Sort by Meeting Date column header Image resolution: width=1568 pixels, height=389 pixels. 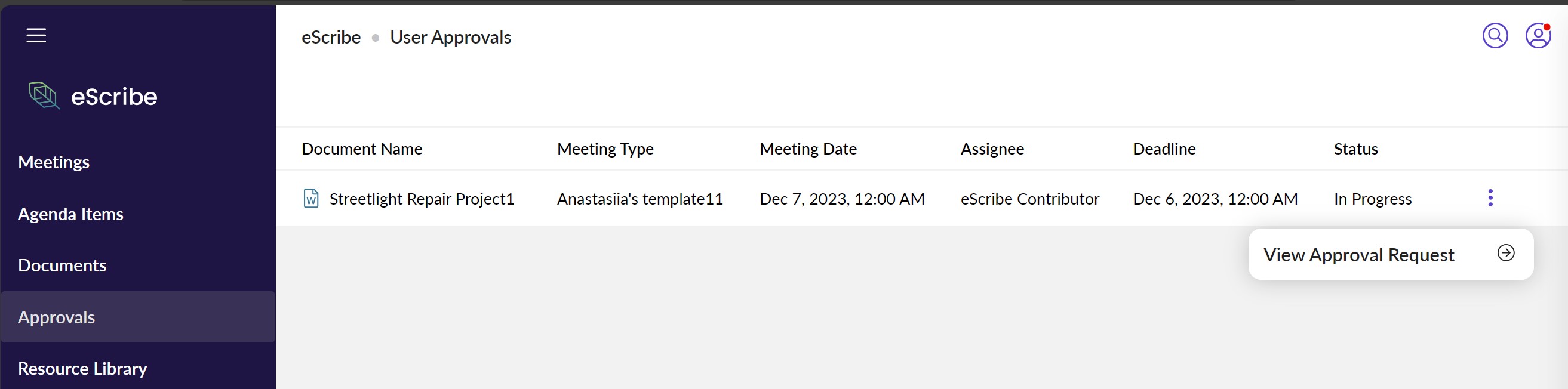point(808,149)
